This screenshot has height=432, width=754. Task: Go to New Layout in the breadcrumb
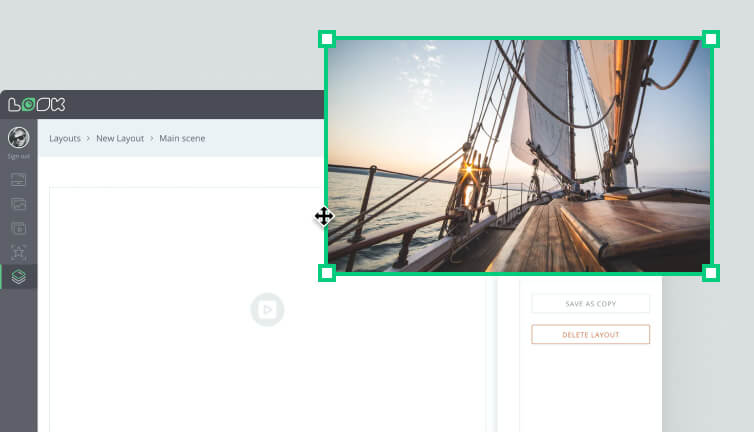point(120,139)
